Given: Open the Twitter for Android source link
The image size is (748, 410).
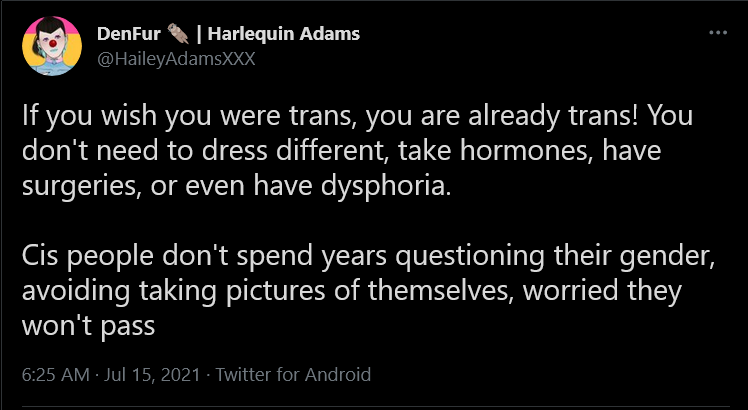Looking at the screenshot, I should click(293, 374).
